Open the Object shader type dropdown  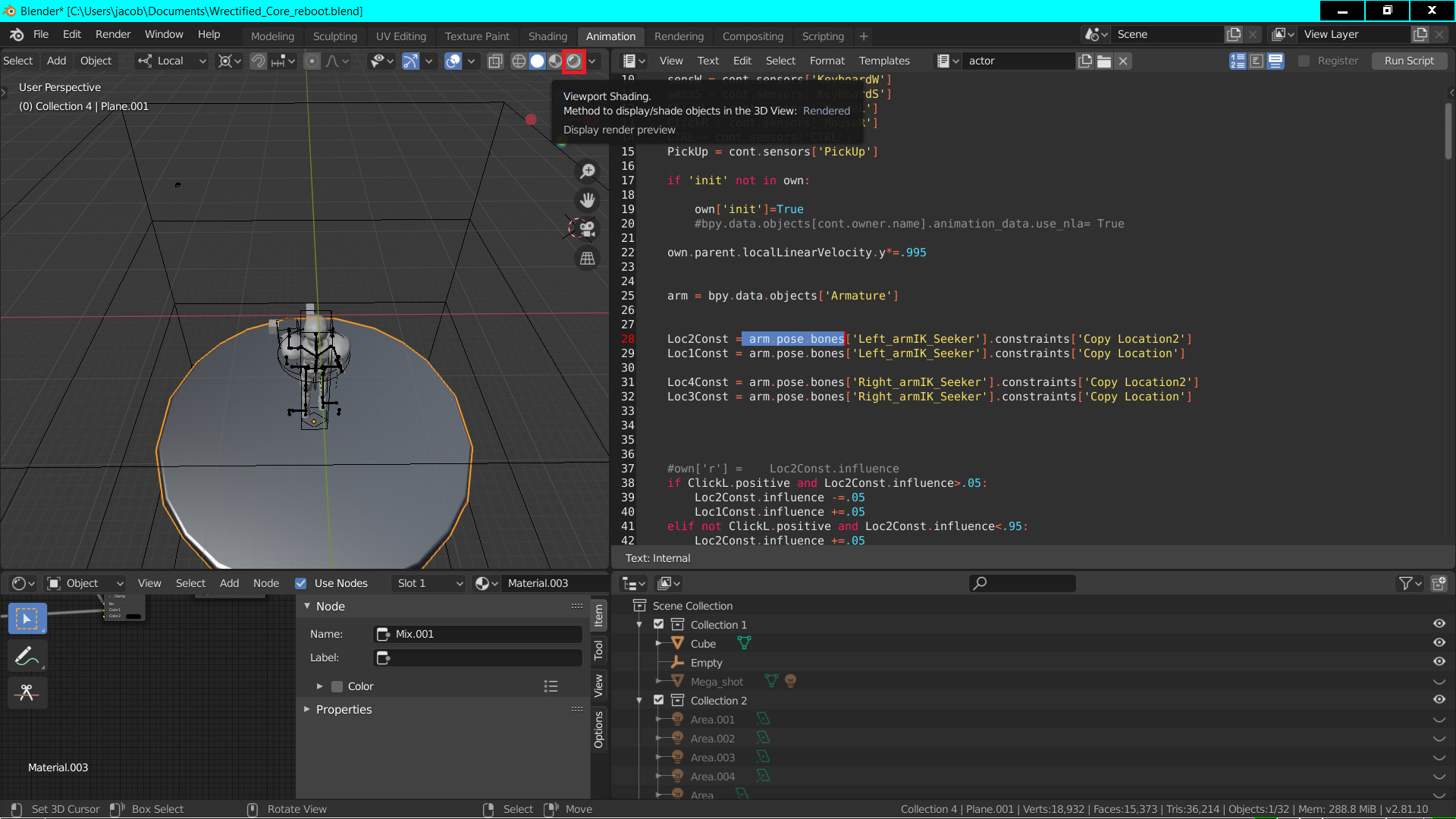pyautogui.click(x=85, y=583)
